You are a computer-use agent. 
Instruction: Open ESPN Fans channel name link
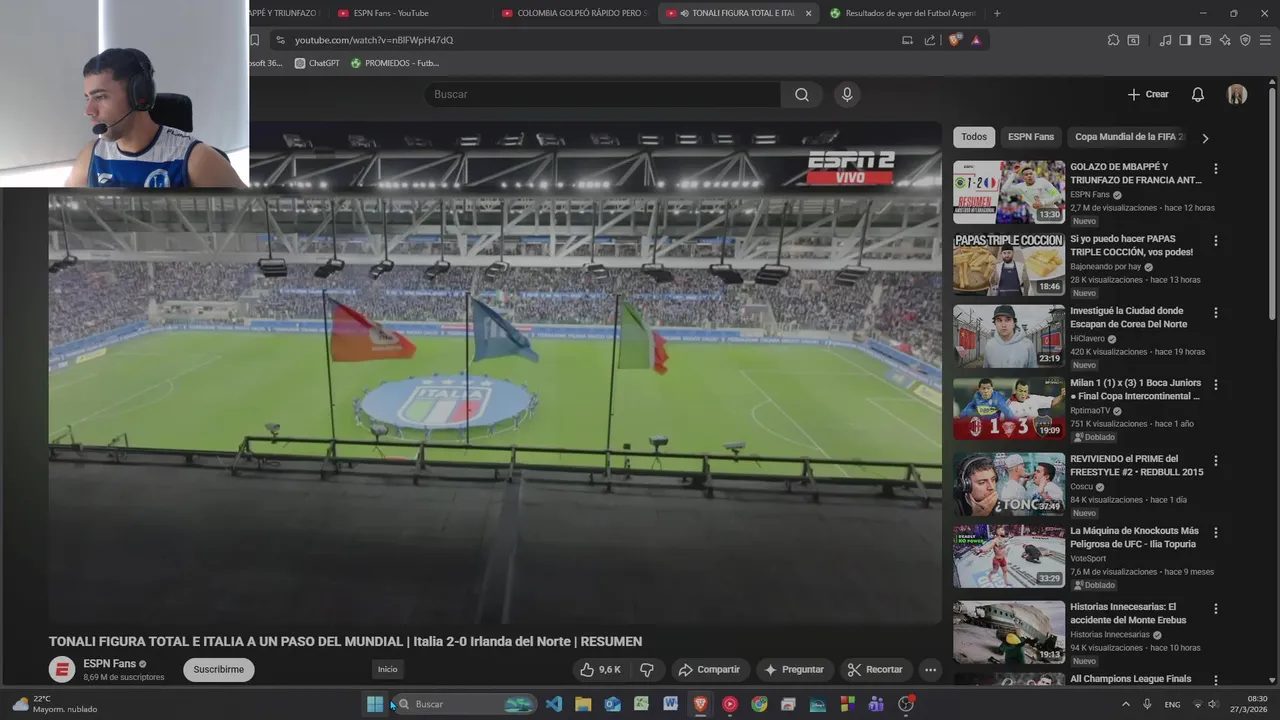(109, 664)
